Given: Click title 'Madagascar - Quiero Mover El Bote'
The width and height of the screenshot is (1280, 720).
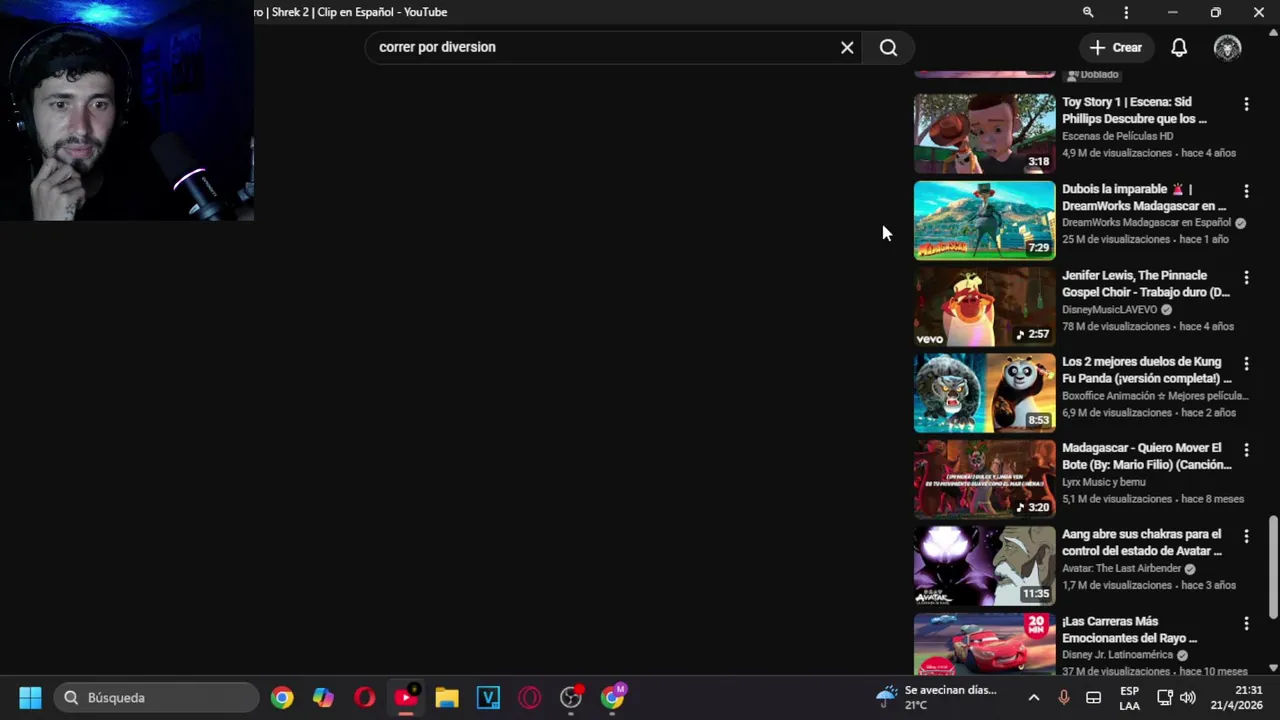Looking at the screenshot, I should point(1147,456).
